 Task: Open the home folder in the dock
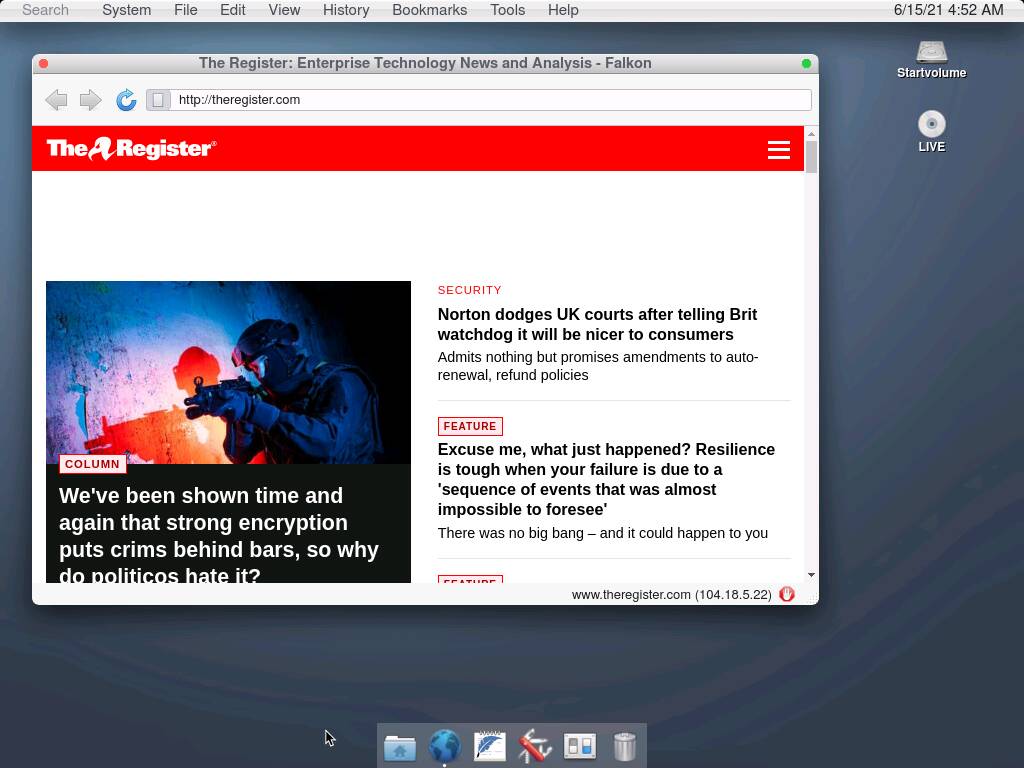400,747
